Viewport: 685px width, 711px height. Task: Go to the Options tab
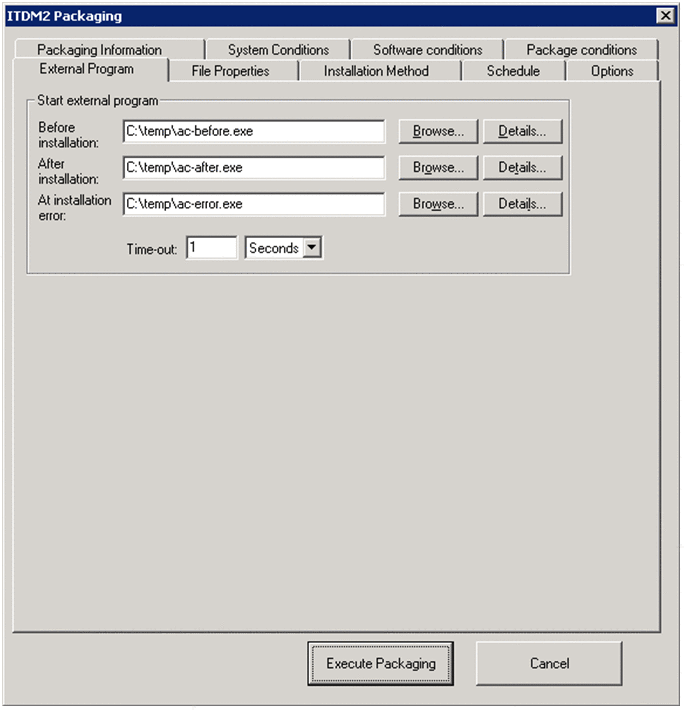612,71
